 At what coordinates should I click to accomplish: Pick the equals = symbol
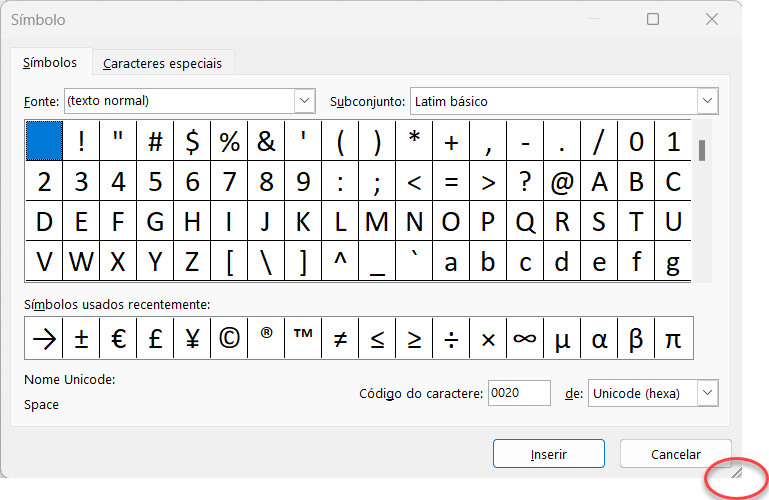pyautogui.click(x=451, y=181)
